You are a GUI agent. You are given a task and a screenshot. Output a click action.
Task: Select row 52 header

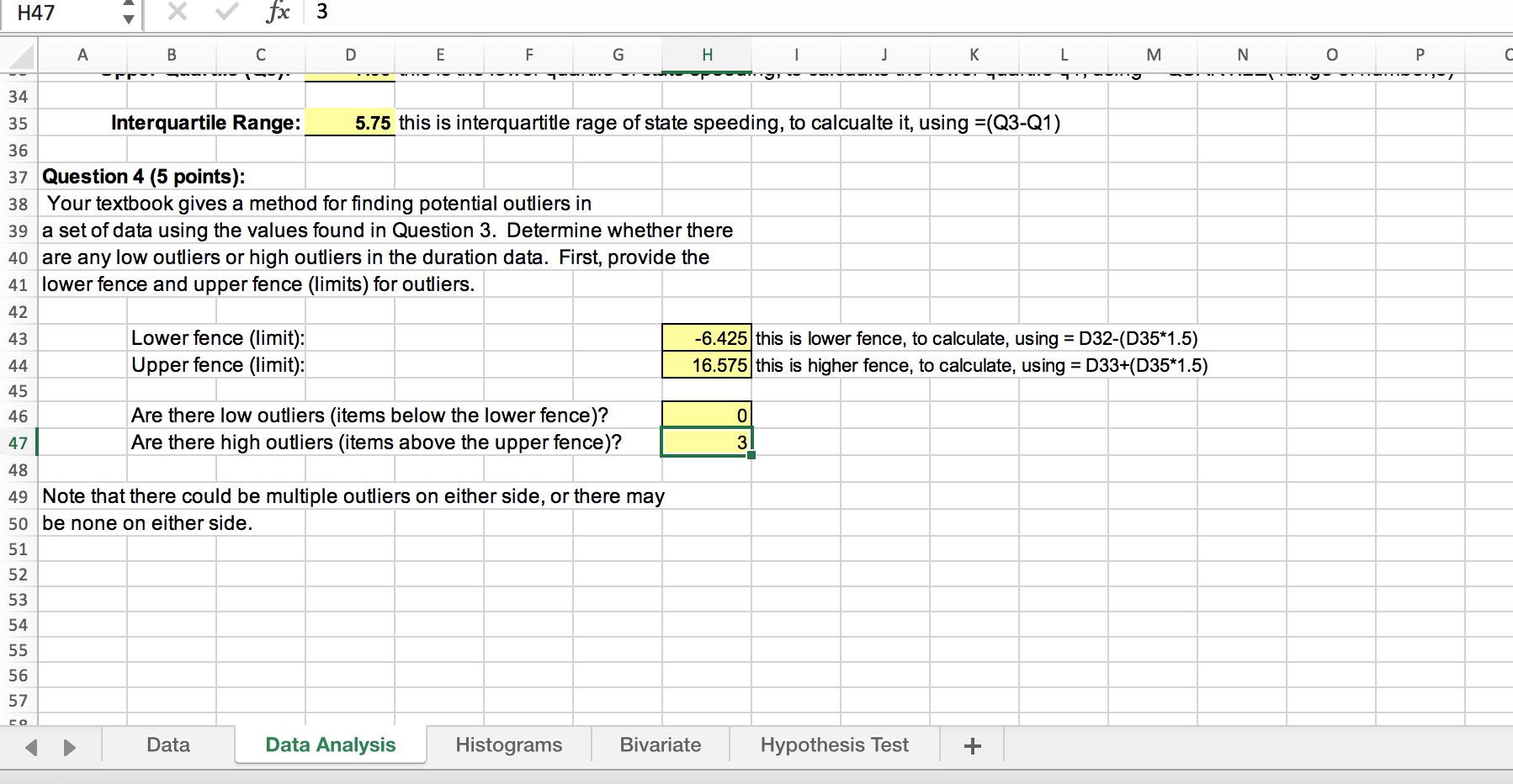(19, 575)
